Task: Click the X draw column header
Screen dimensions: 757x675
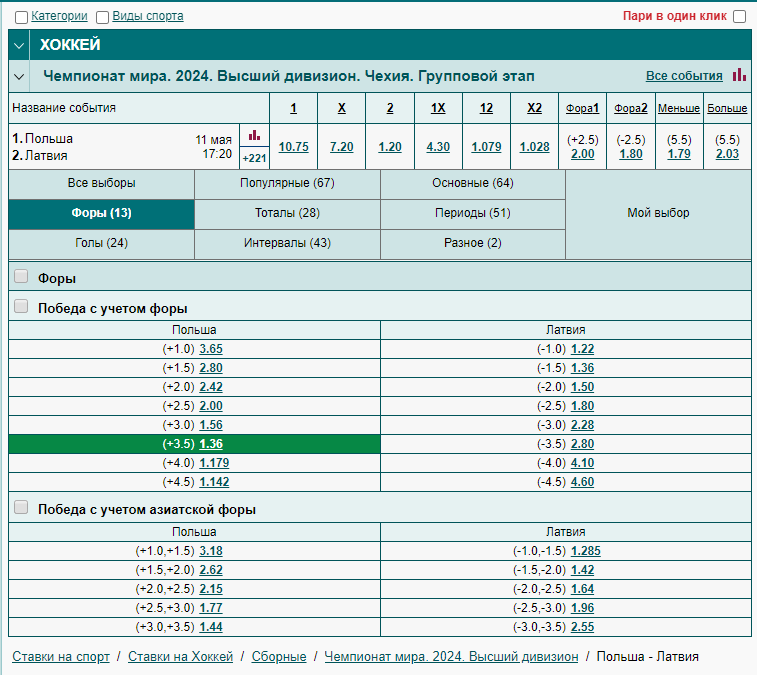Action: coord(341,108)
